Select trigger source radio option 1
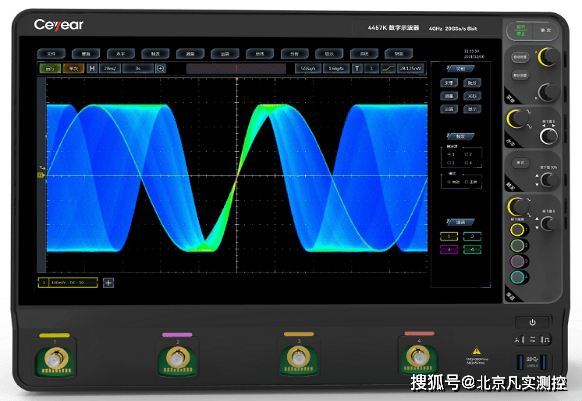The image size is (582, 401). (x=451, y=154)
